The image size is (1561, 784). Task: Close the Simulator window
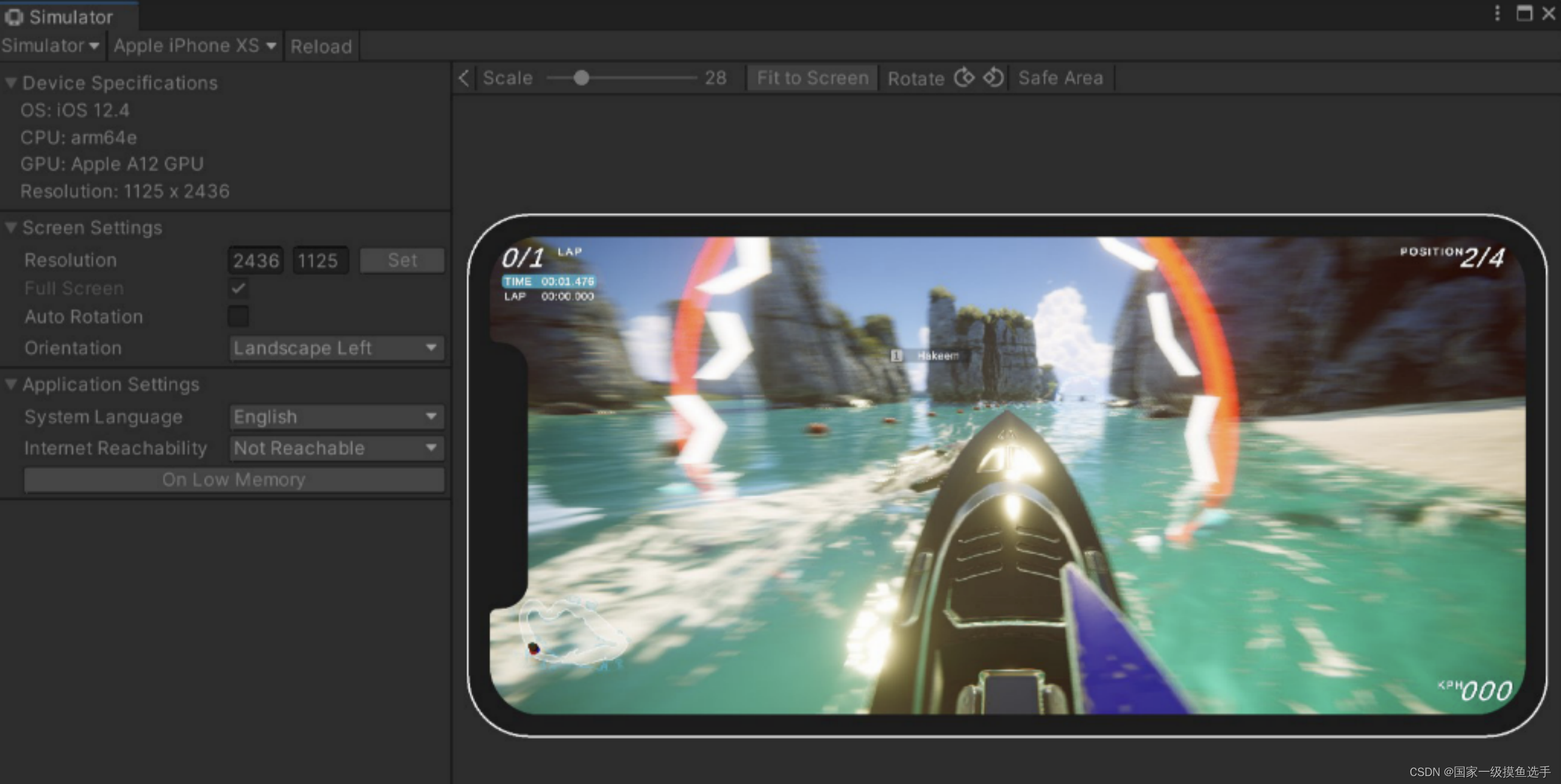(1548, 13)
